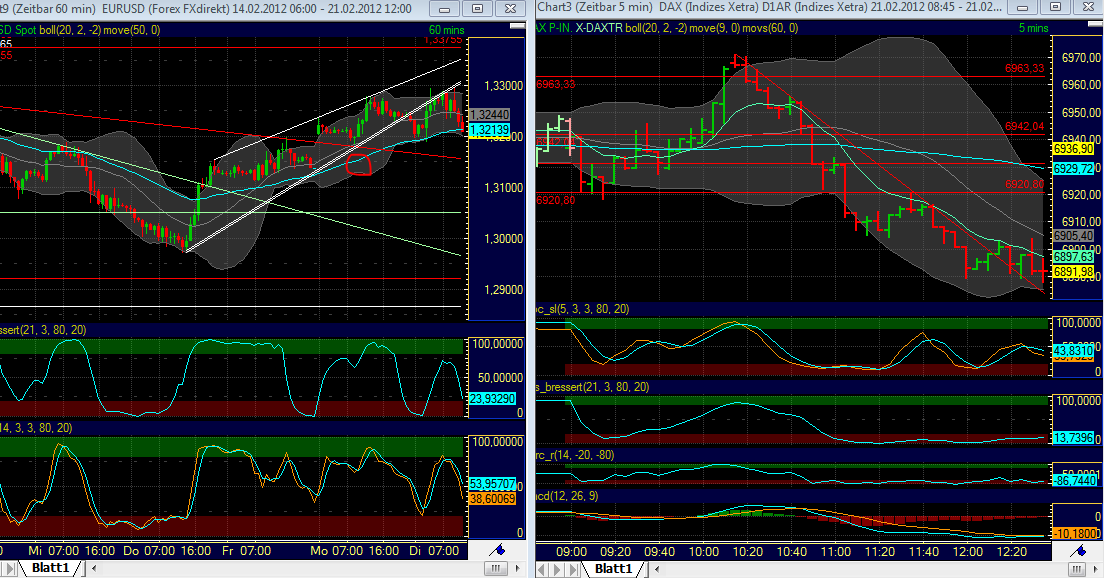This screenshot has width=1104, height=578.
Task: Click left arrow of the DAX horizontal scrollbar
Action: (657, 568)
